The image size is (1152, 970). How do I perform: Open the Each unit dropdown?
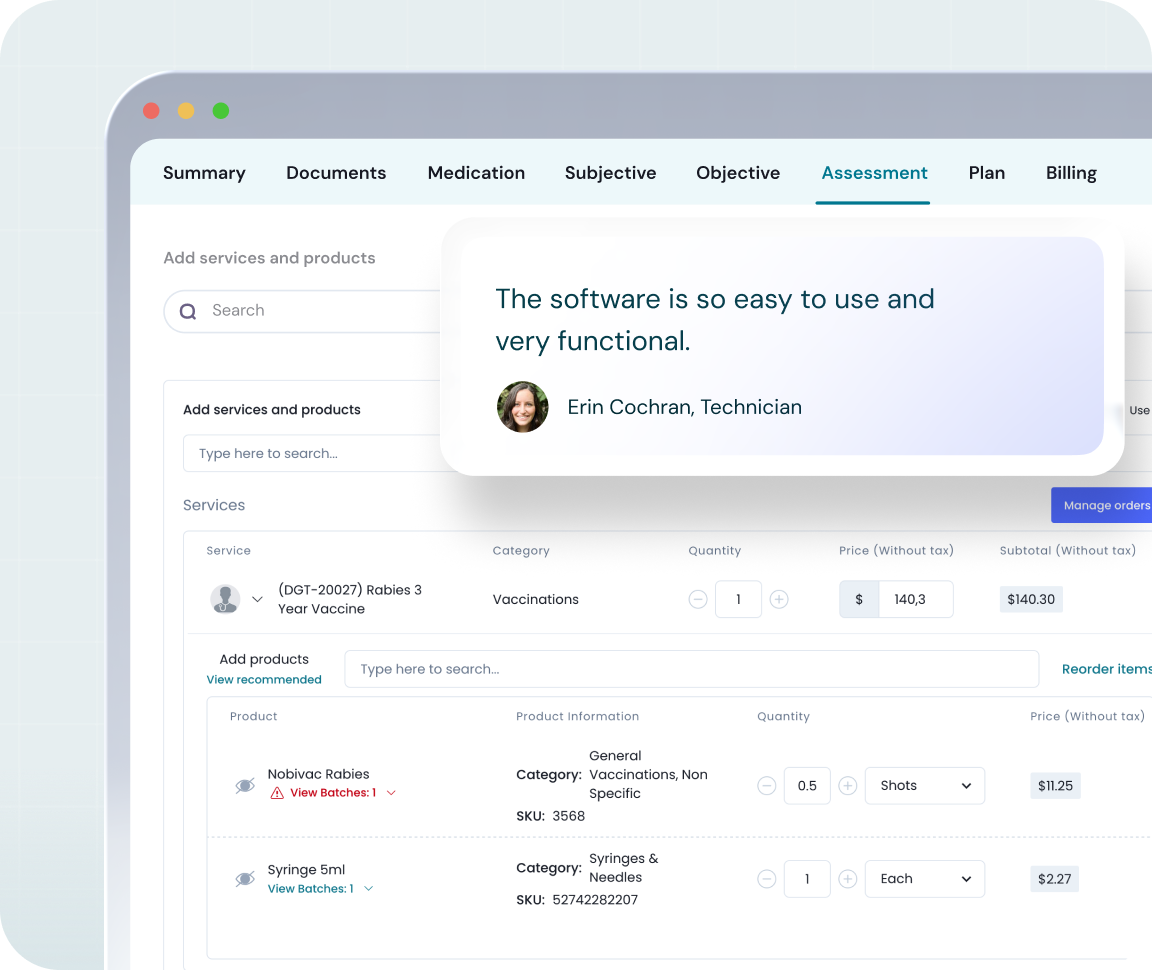(925, 879)
